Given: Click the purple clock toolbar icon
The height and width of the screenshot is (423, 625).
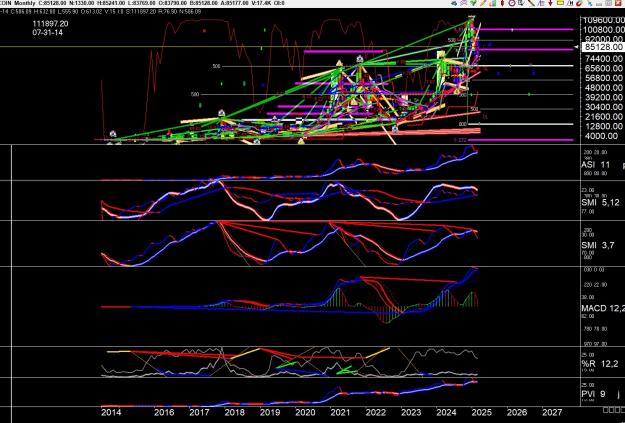Looking at the screenshot, I should [512, 3].
